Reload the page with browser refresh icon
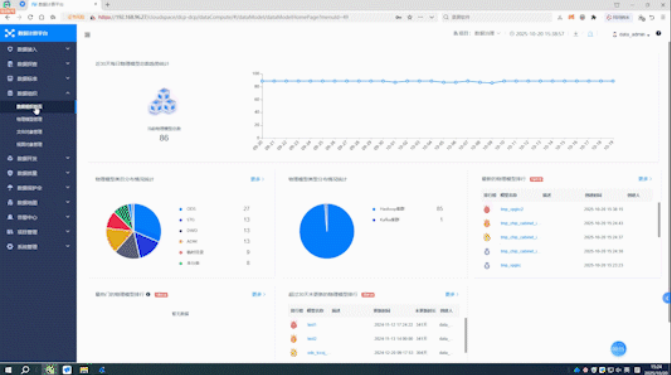The height and width of the screenshot is (375, 671). tap(30, 17)
